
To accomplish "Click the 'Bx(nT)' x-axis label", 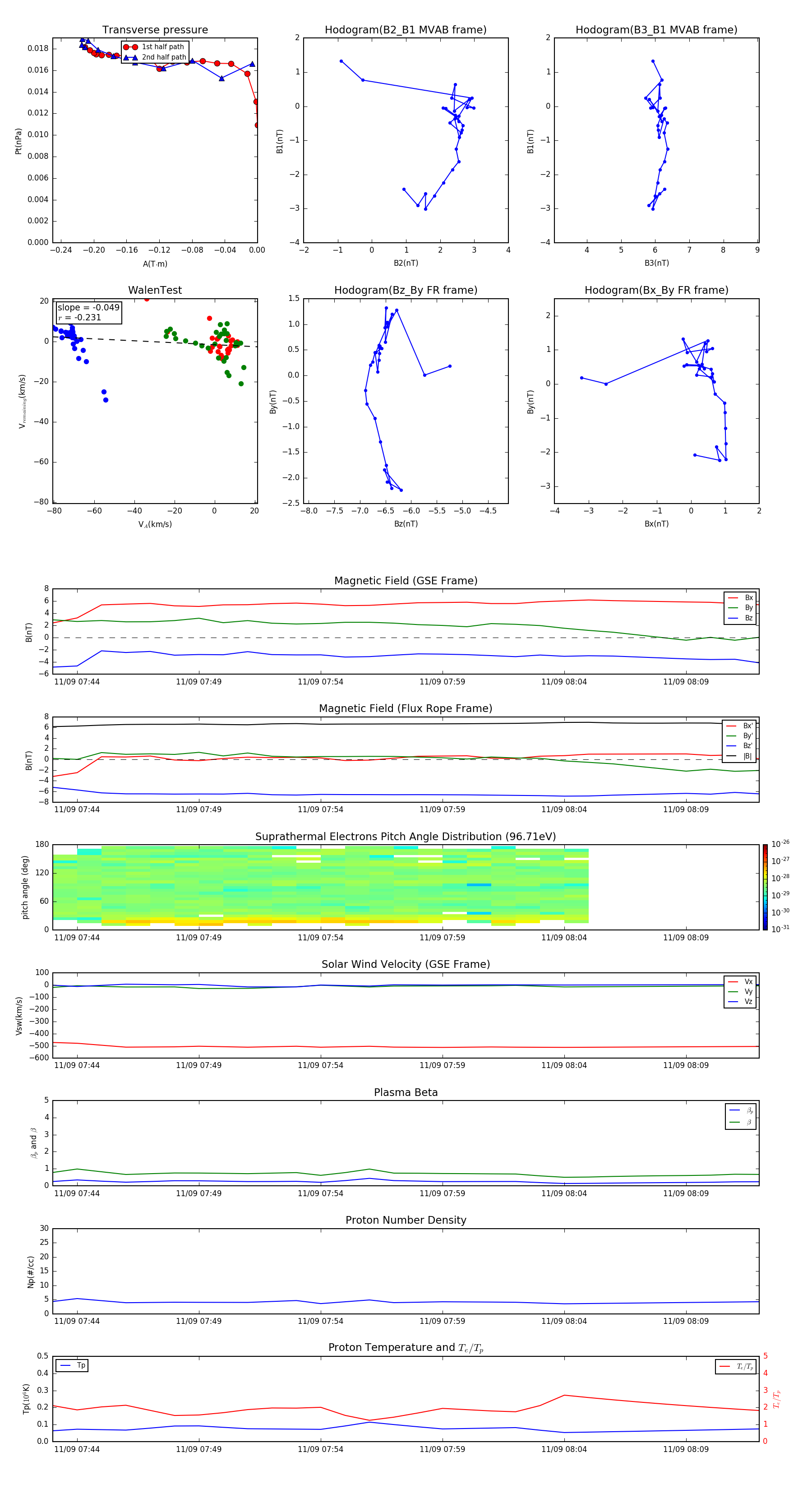I will 656,524.
